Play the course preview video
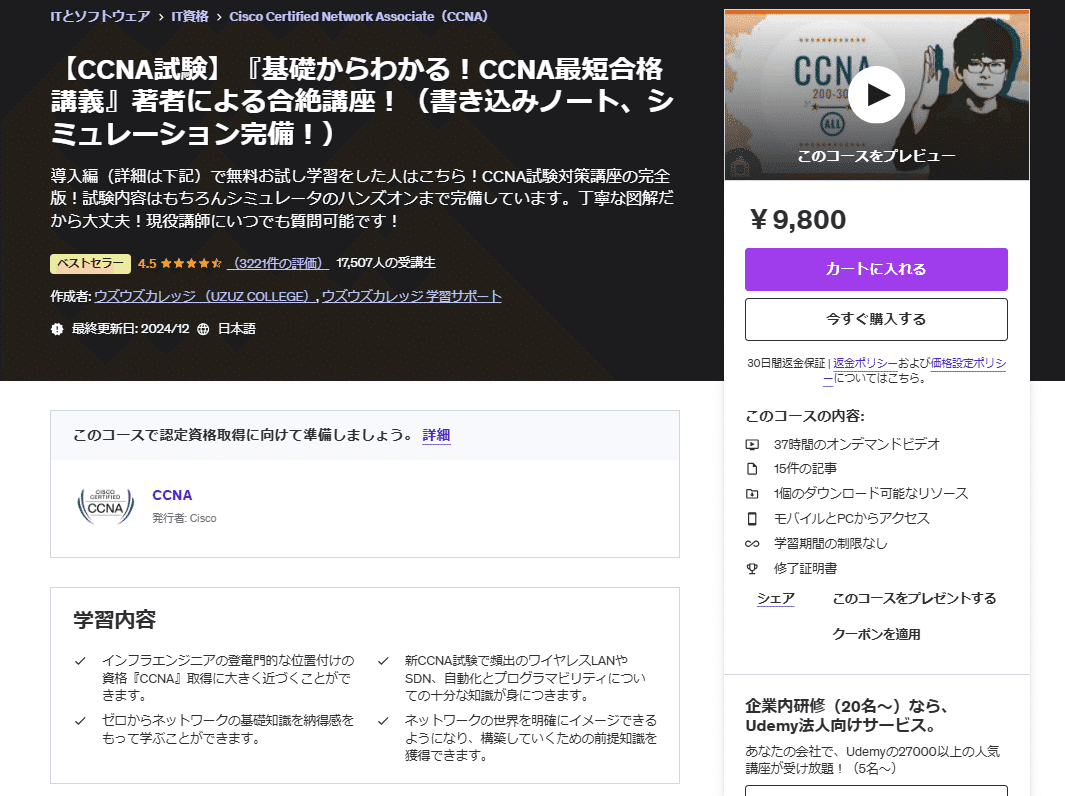 [876, 94]
